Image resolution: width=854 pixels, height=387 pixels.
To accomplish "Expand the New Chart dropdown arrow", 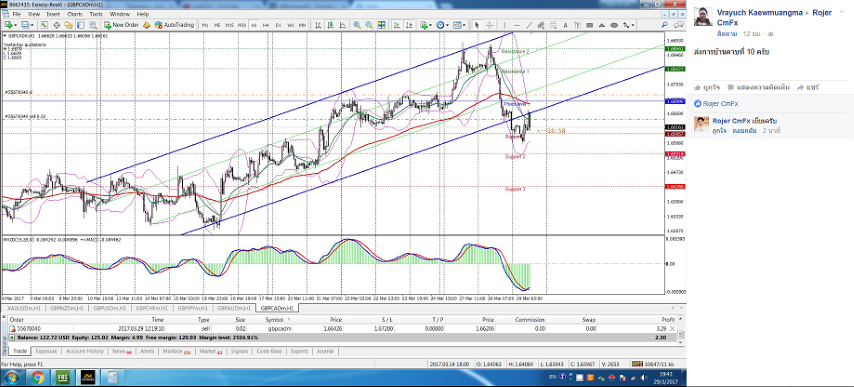I will 16,24.
